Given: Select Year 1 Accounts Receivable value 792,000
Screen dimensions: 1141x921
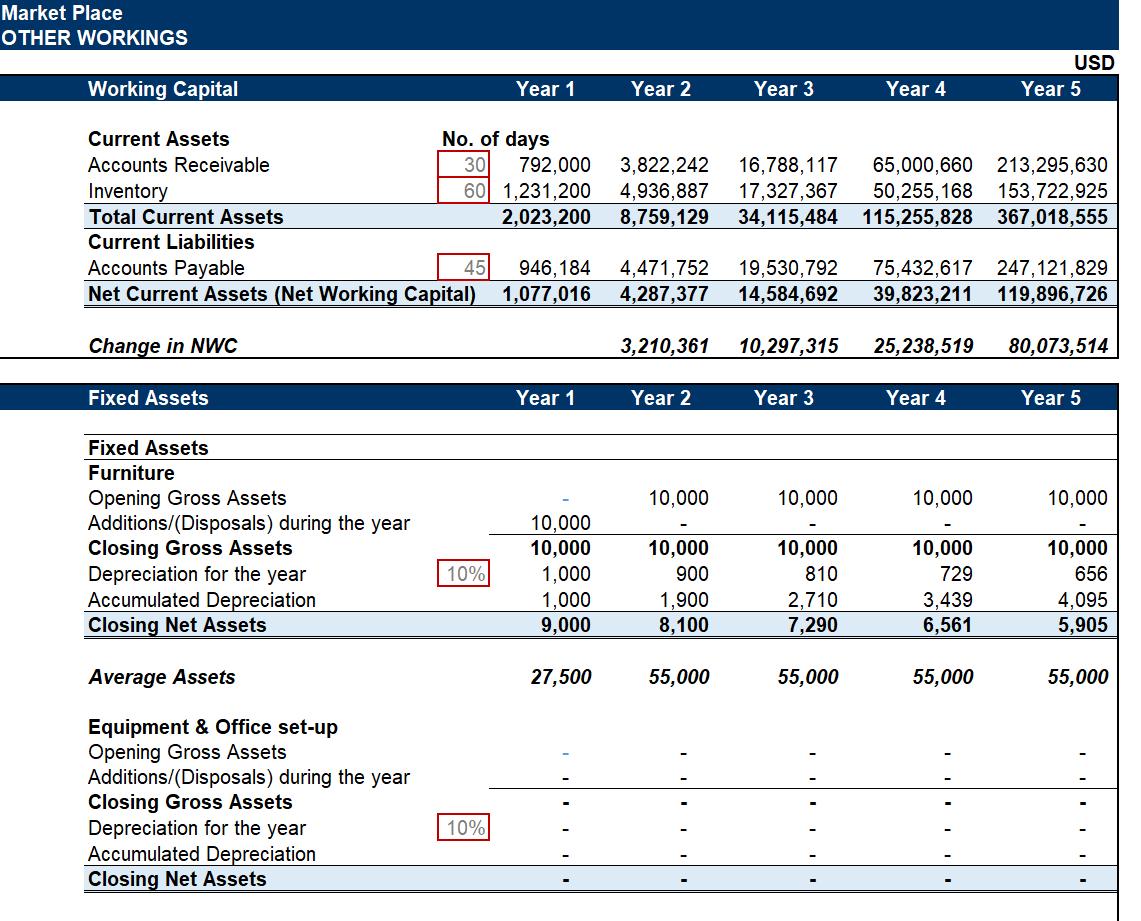Looking at the screenshot, I should point(554,165).
